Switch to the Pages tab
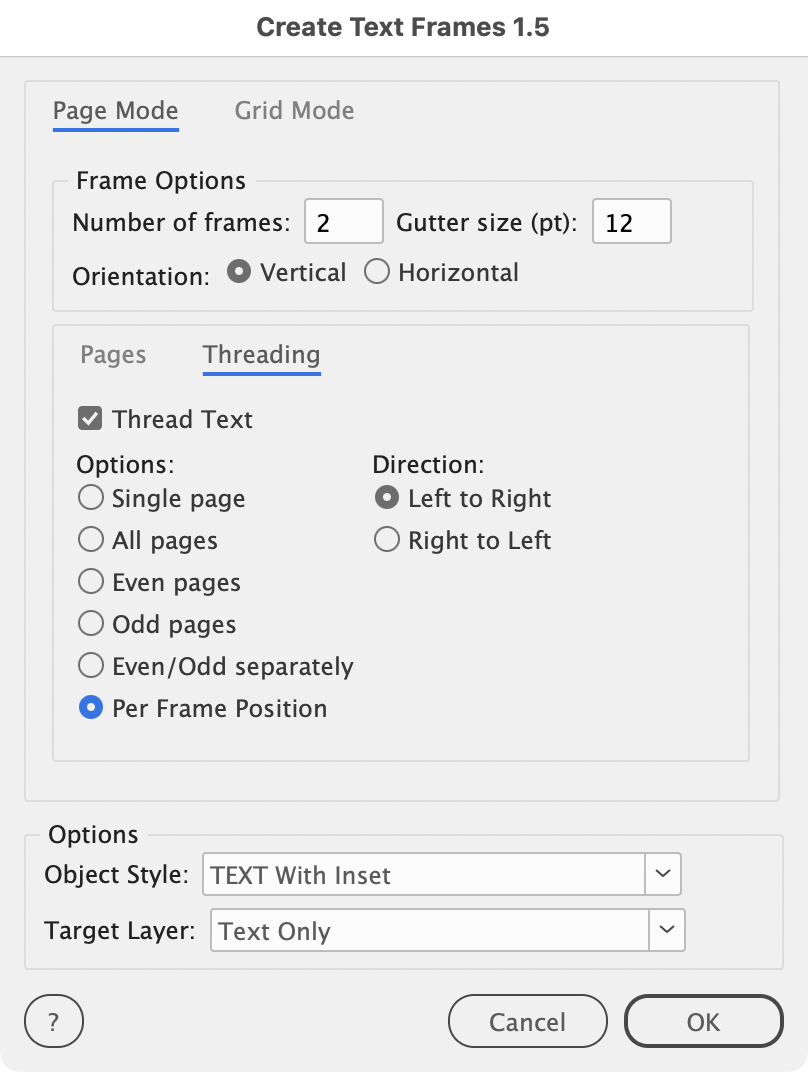808x1072 pixels. click(113, 355)
